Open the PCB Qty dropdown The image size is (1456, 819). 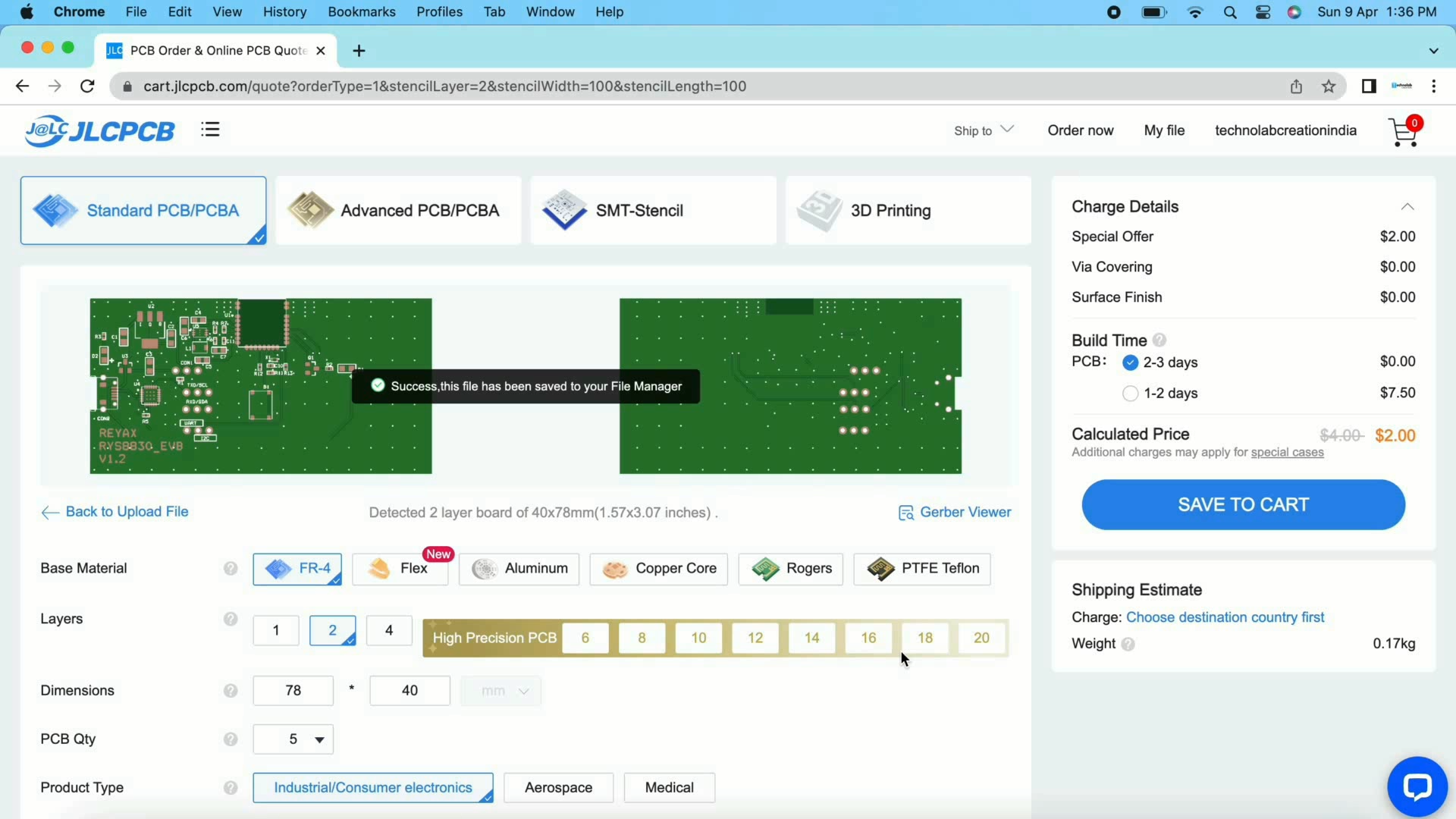point(293,739)
